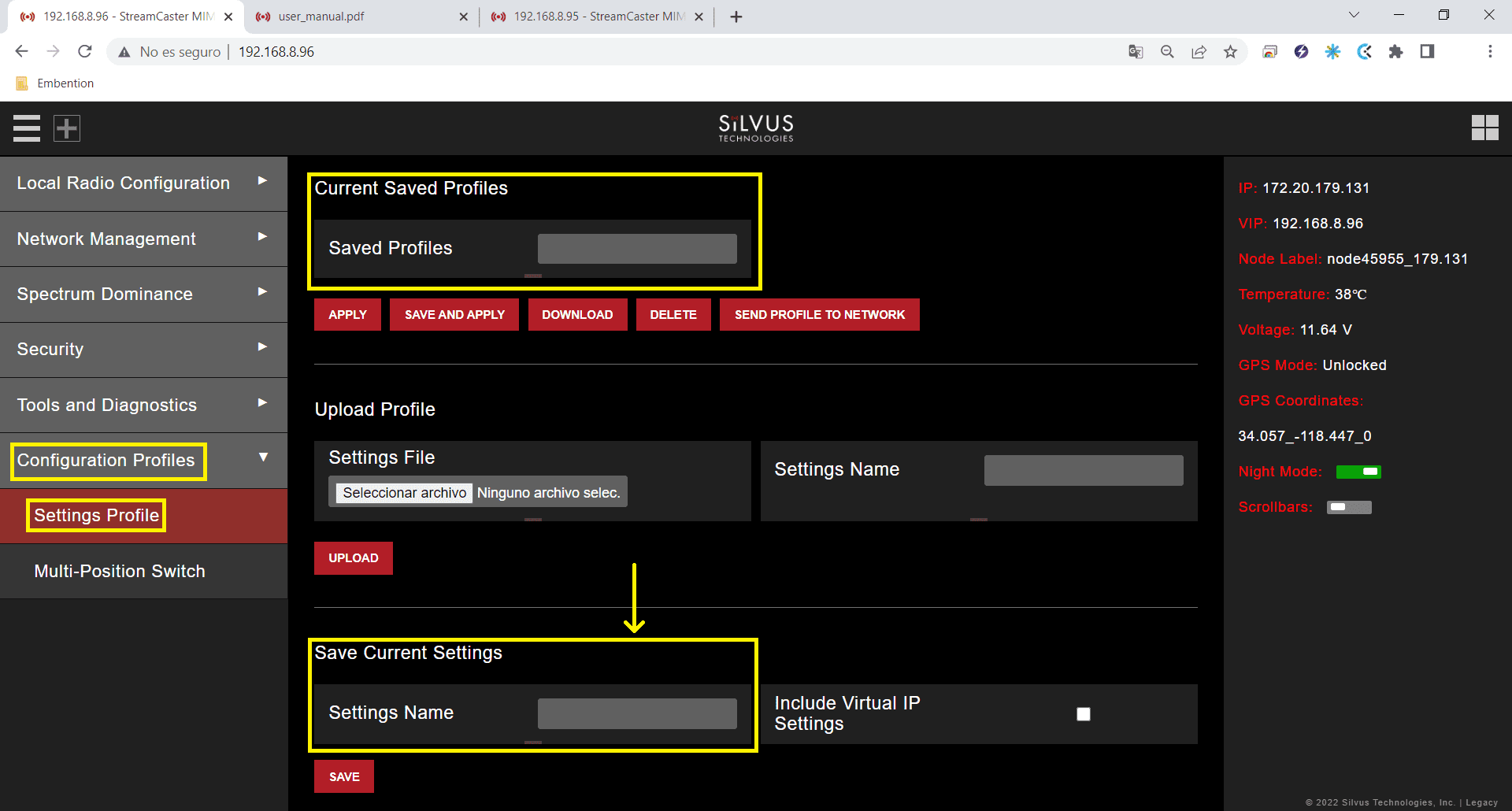Image resolution: width=1512 pixels, height=811 pixels.
Task: Click the browser translate page icon
Action: [1136, 52]
